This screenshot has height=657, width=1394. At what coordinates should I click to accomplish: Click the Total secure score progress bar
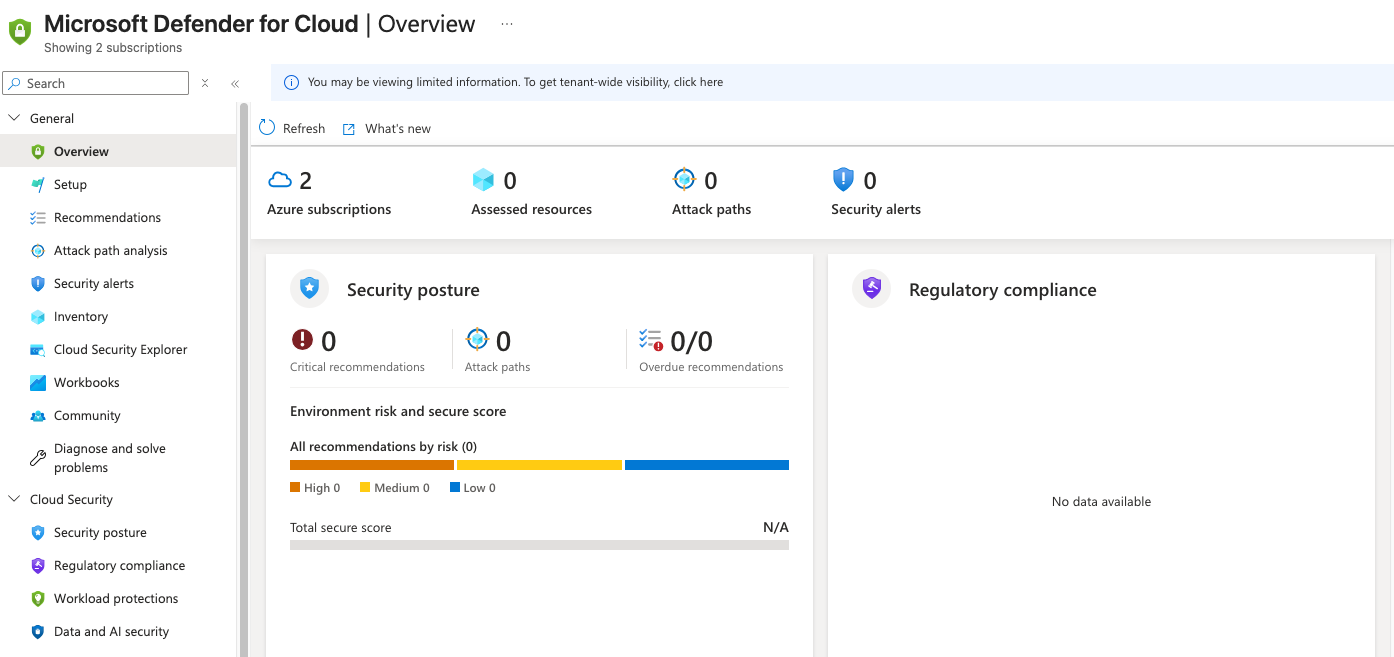[x=539, y=545]
